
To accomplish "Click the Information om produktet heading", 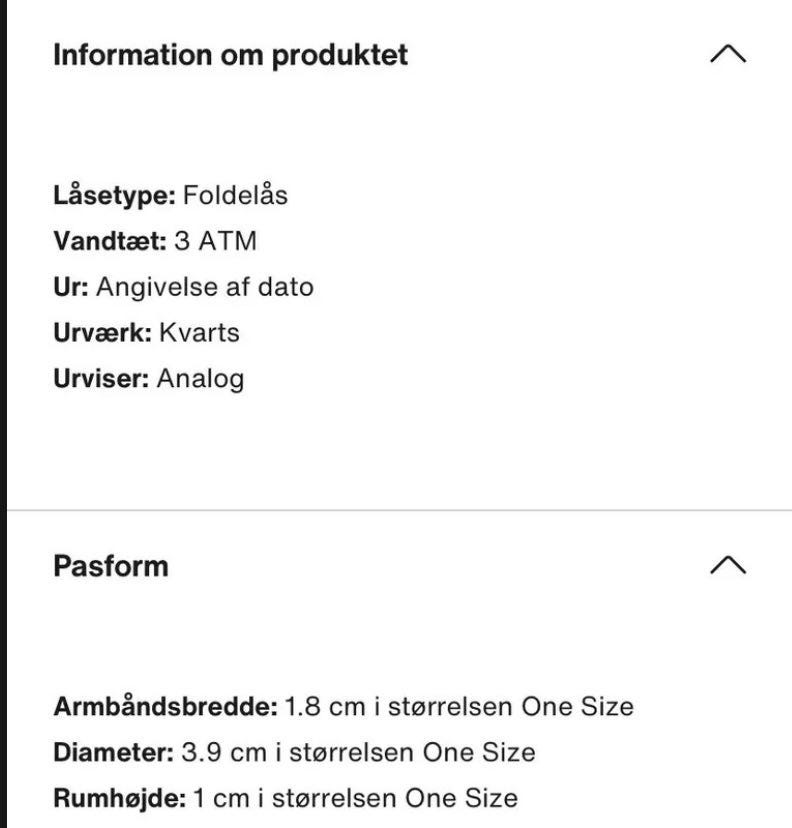I will [230, 54].
